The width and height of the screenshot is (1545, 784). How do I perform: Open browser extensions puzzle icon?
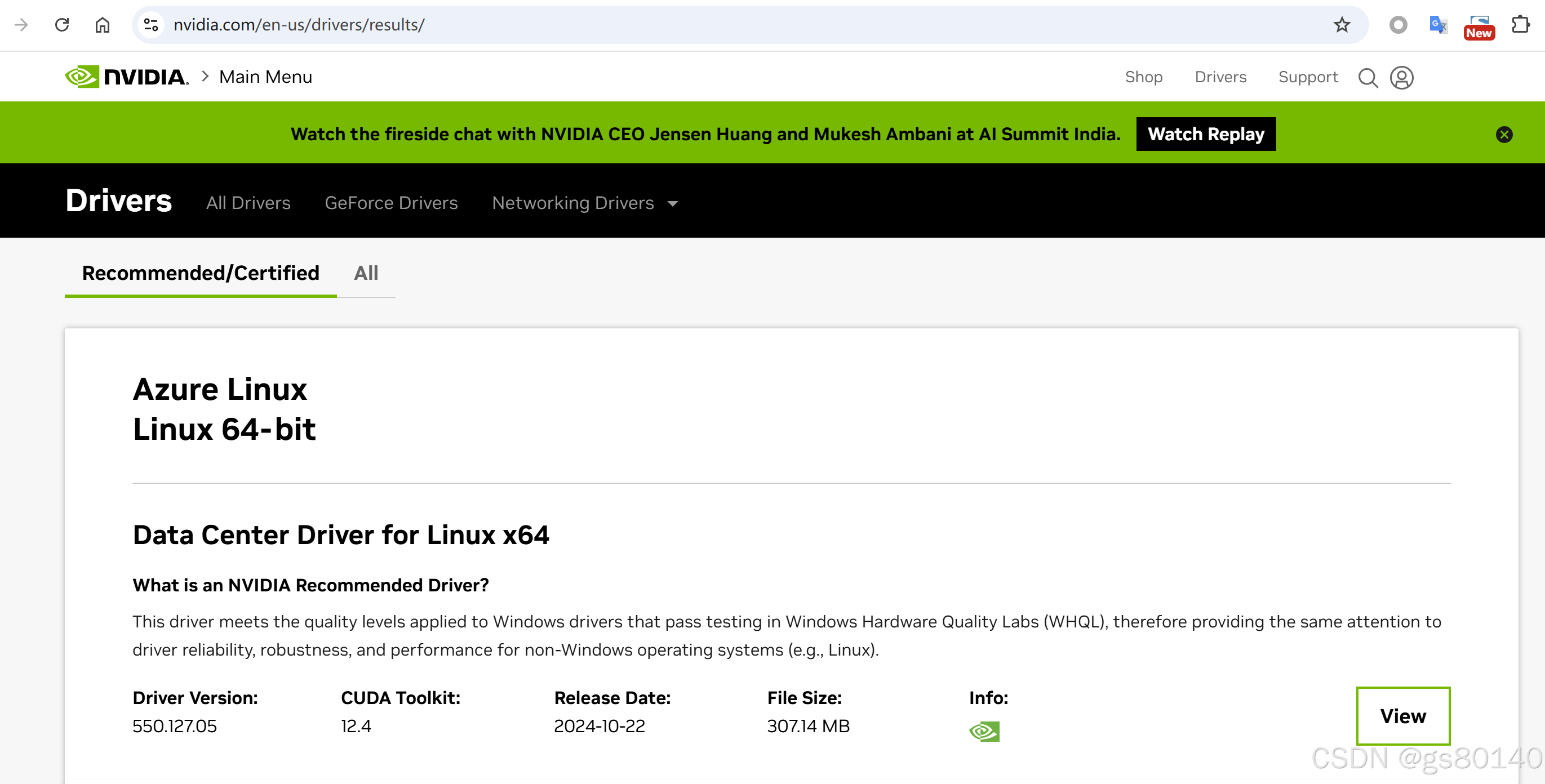pos(1520,25)
